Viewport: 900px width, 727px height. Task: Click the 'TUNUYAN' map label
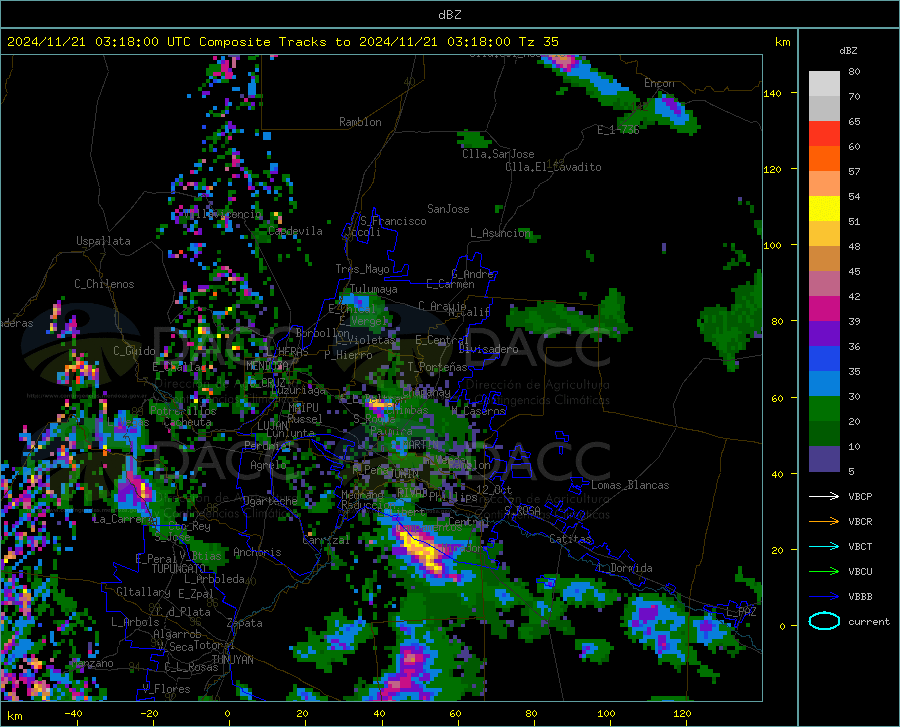(x=232, y=660)
